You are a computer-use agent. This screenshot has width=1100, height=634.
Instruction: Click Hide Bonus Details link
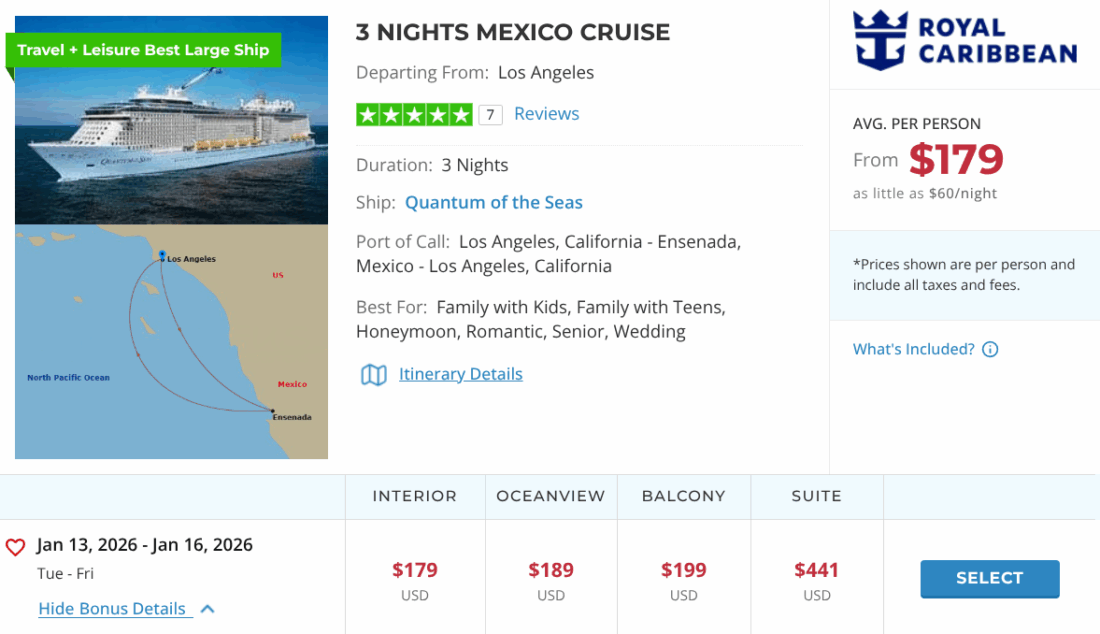112,609
